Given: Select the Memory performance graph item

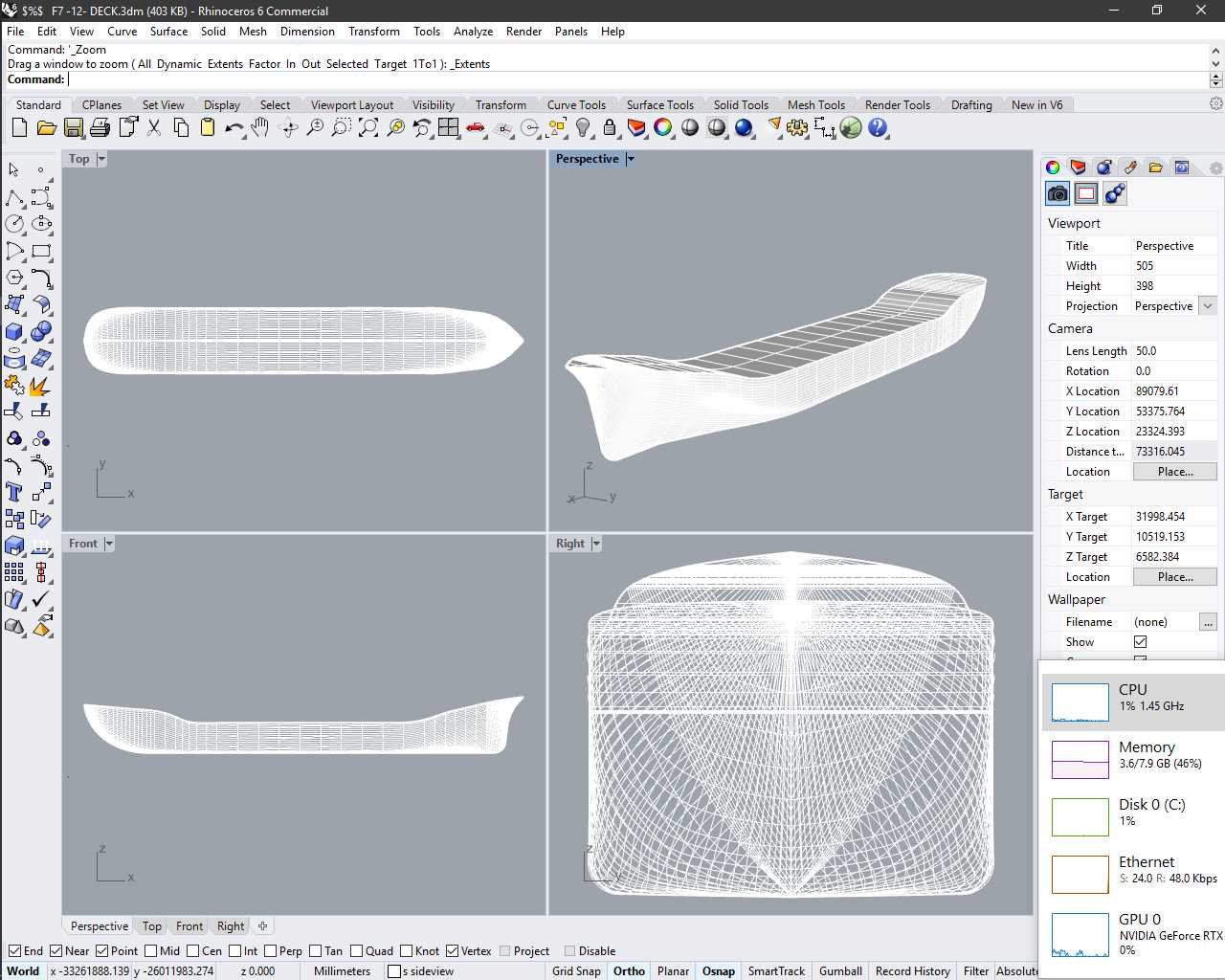Looking at the screenshot, I should point(1133,760).
